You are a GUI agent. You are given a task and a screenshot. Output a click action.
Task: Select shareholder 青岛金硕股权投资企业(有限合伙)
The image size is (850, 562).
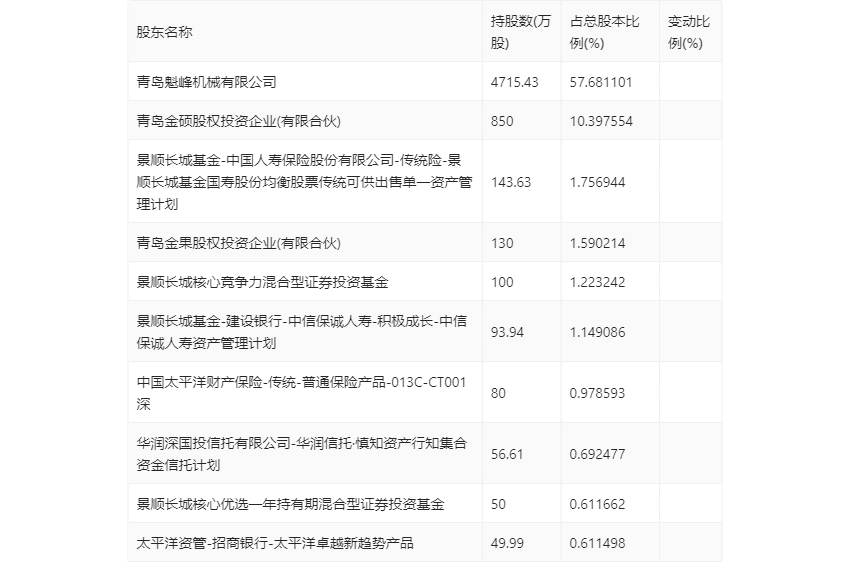[x=239, y=121]
